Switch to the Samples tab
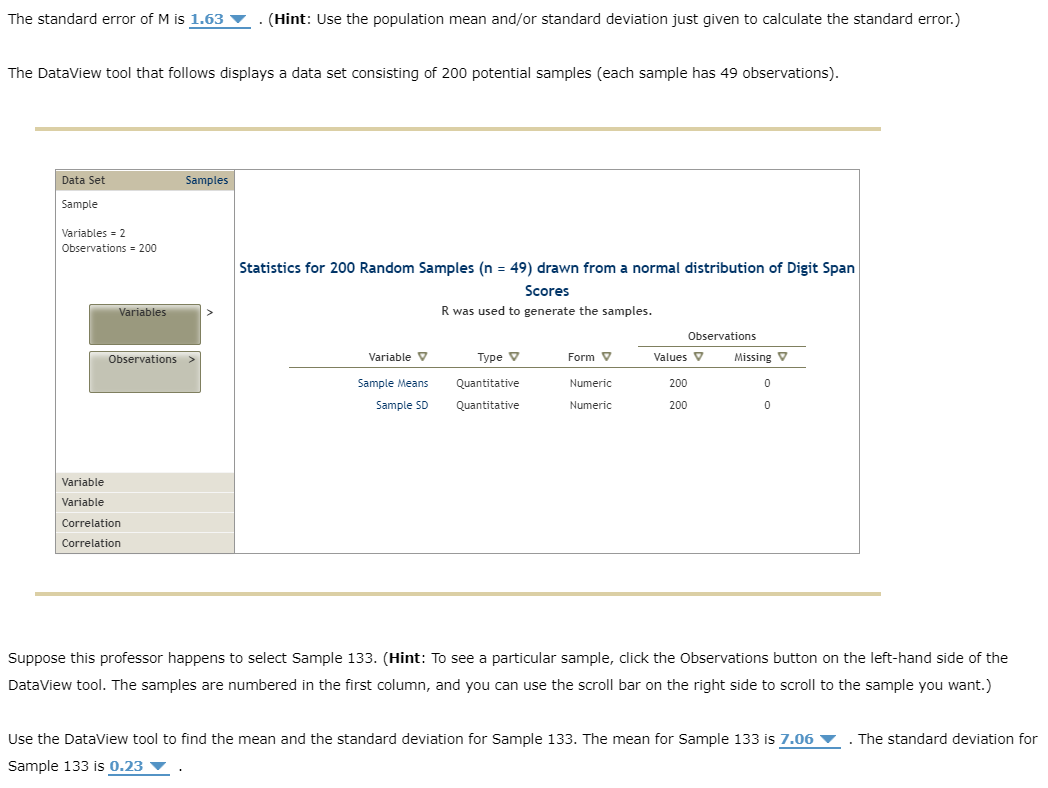Viewport: 1048px width, 788px height. coord(206,180)
